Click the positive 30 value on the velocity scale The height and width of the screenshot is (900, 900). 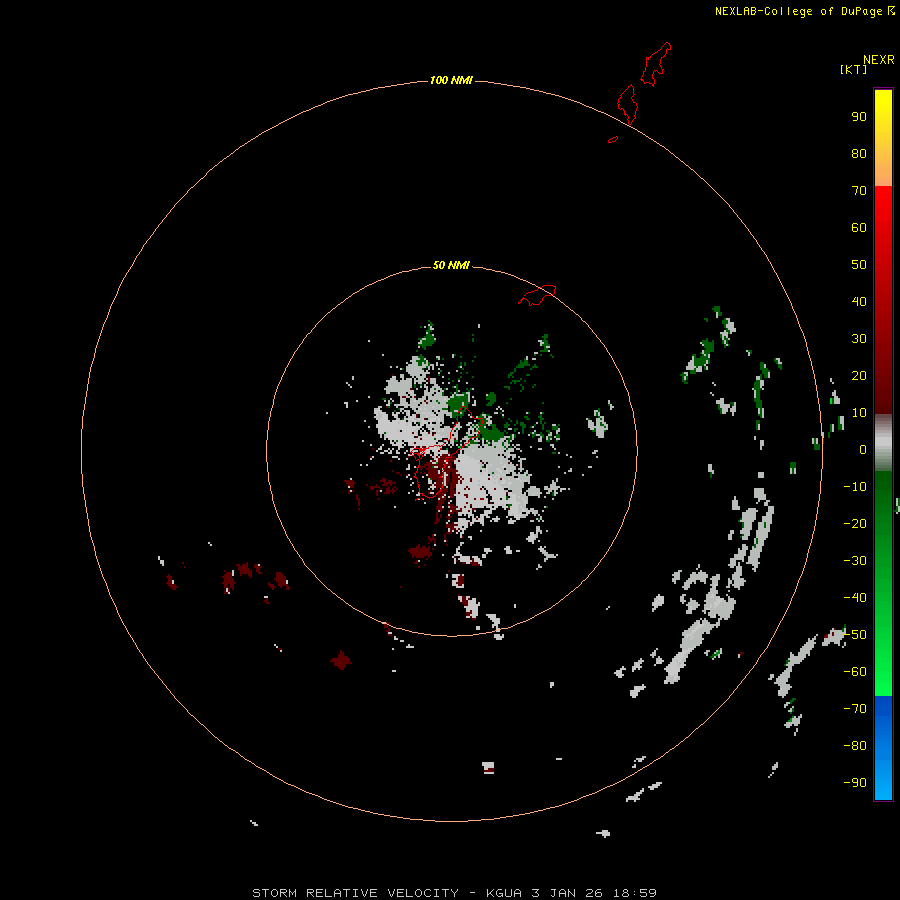(859, 339)
